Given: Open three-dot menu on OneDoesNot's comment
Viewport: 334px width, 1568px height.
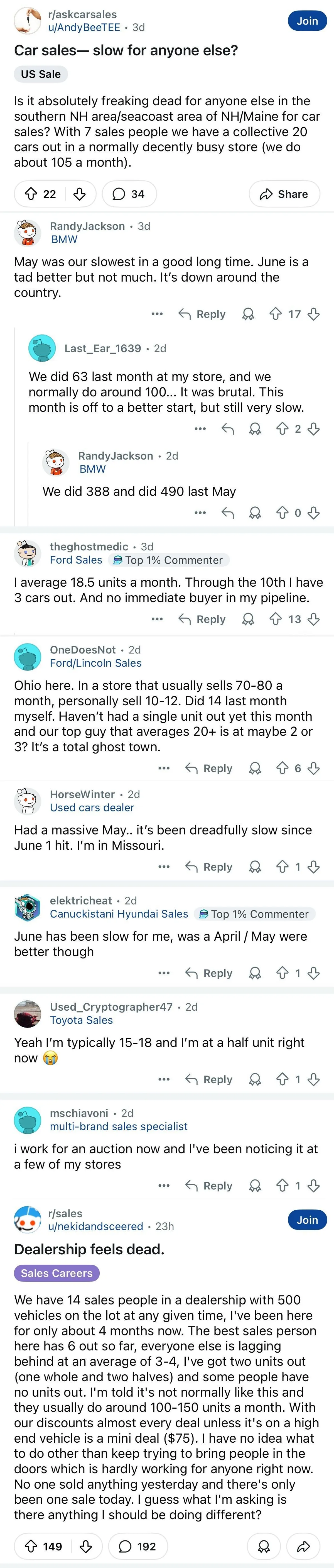Looking at the screenshot, I should (x=164, y=768).
